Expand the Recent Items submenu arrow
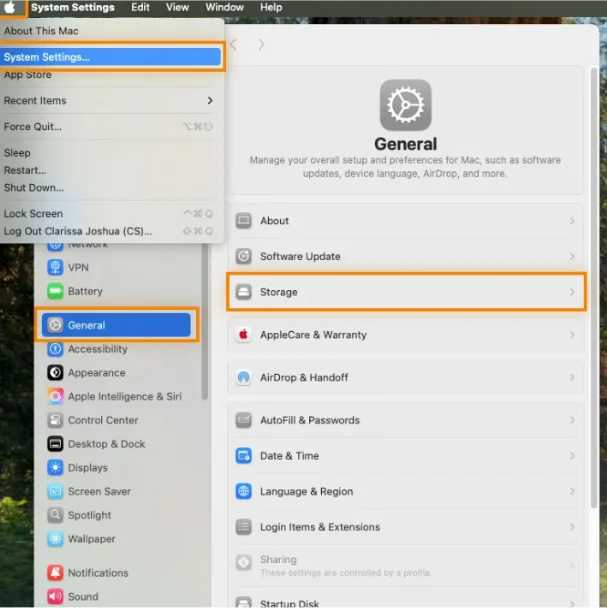This screenshot has width=607, height=608. click(x=210, y=100)
